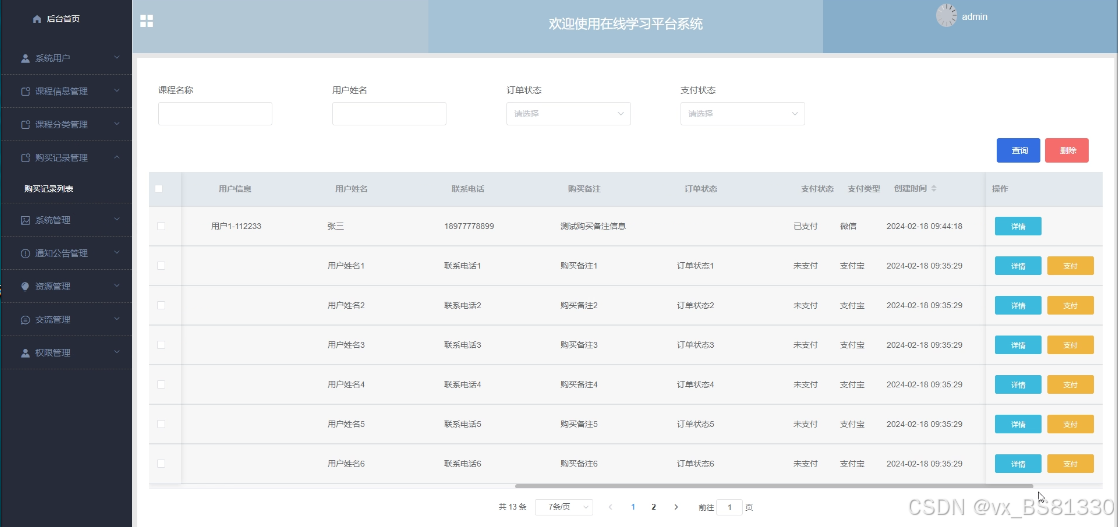Viewport: 1118px width, 527px height.
Task: Open 详情 for the 张三 row
Action: coord(1018,226)
